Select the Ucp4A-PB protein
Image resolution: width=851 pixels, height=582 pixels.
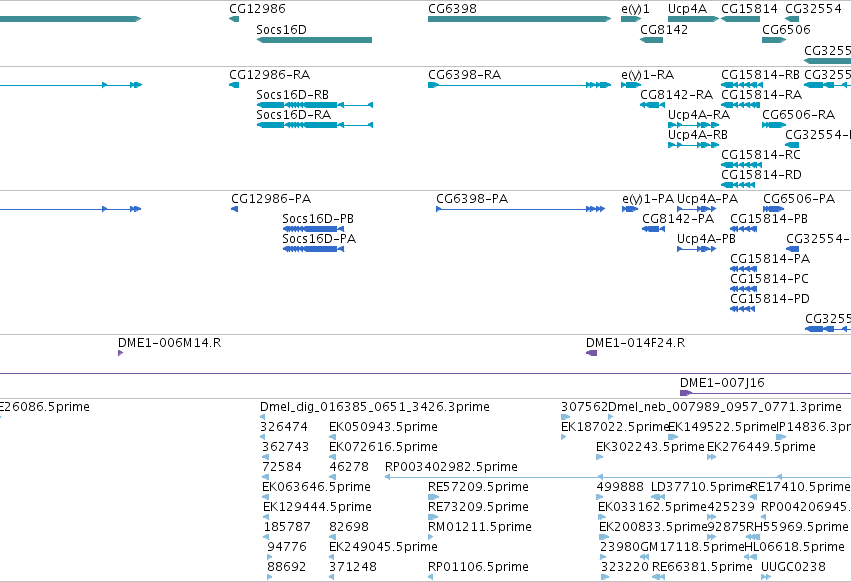(696, 249)
